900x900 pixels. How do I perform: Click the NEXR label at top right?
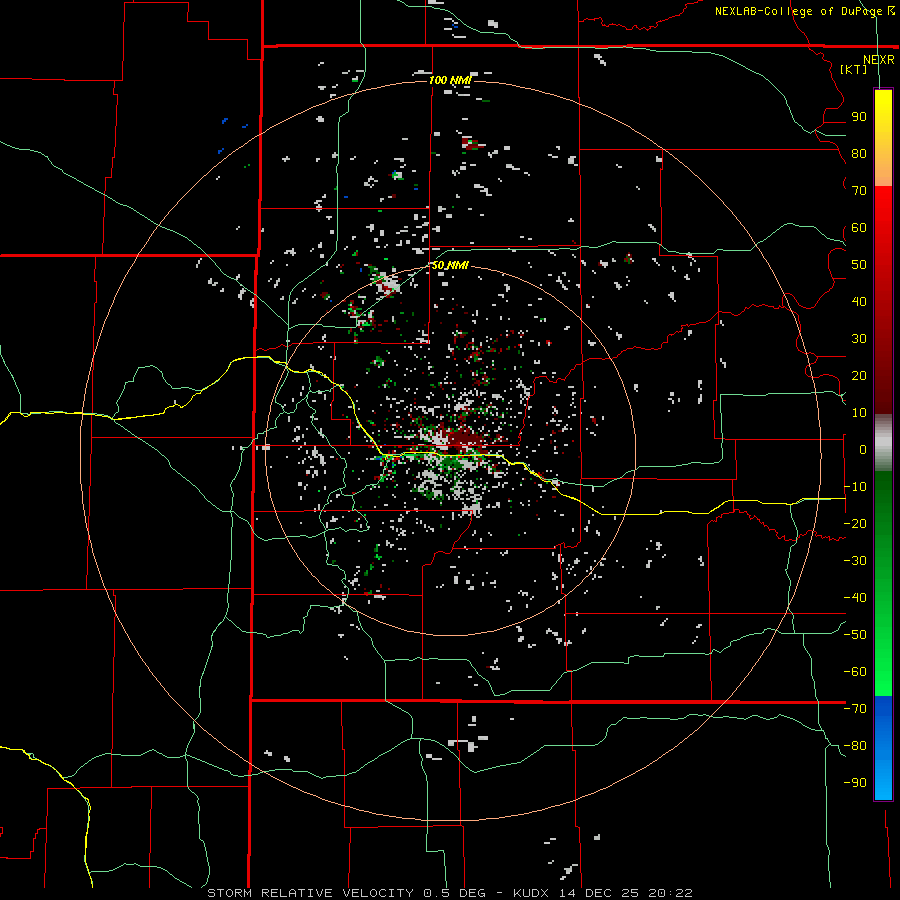[x=879, y=60]
